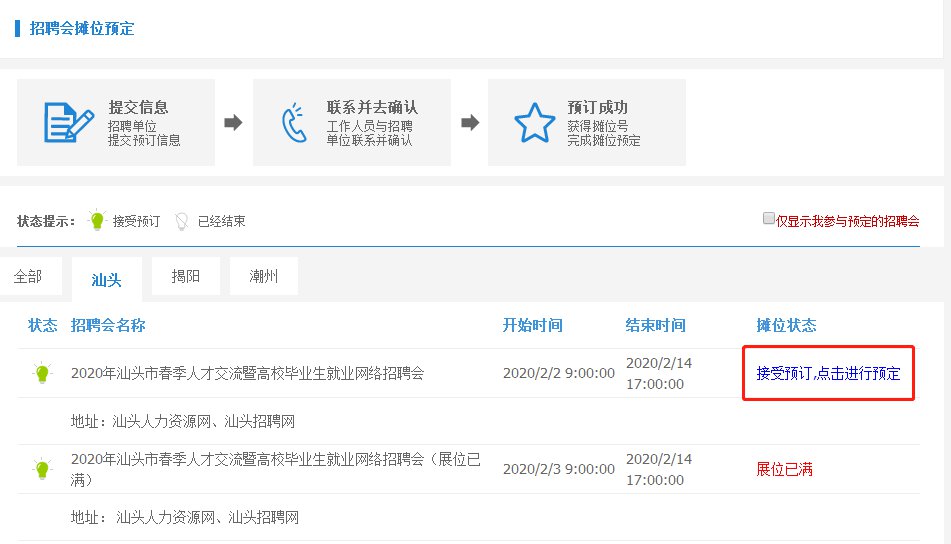This screenshot has width=951, height=544.
Task: Click the green bulb 接受预订 legend icon
Action: 96,221
